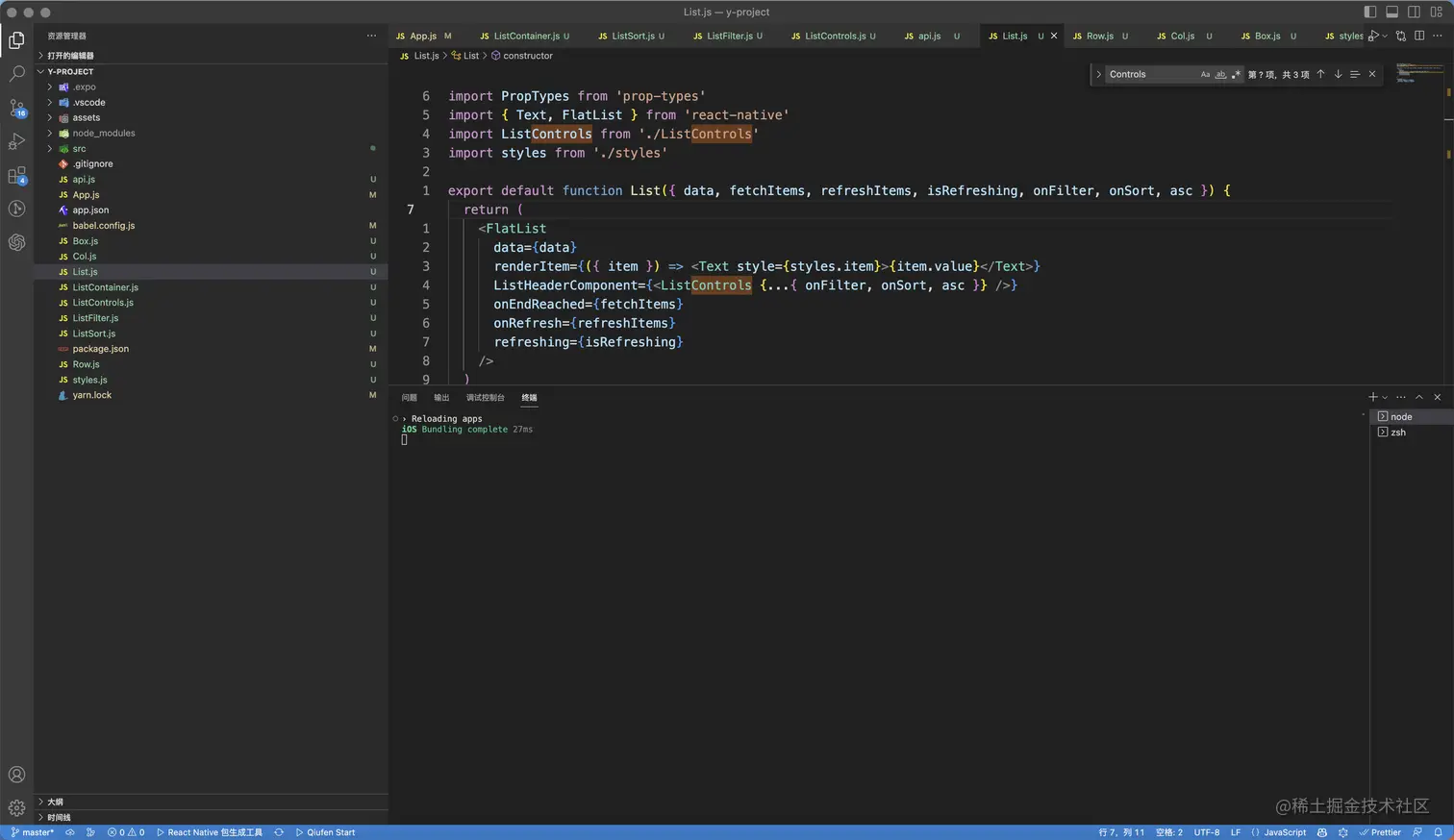
Task: Open the Accounts icon in activity bar
Action: [x=16, y=775]
